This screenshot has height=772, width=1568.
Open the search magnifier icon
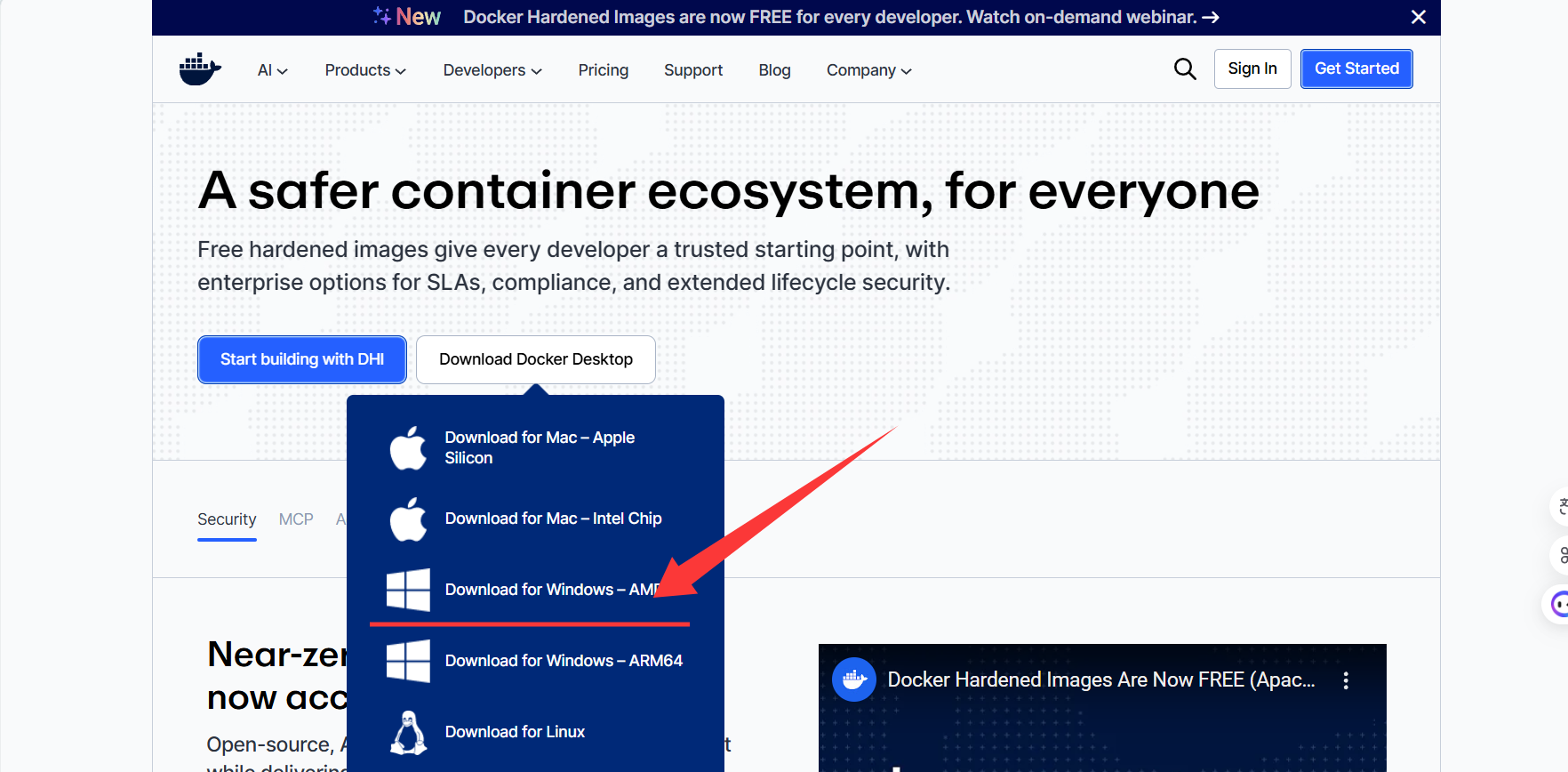tap(1185, 68)
